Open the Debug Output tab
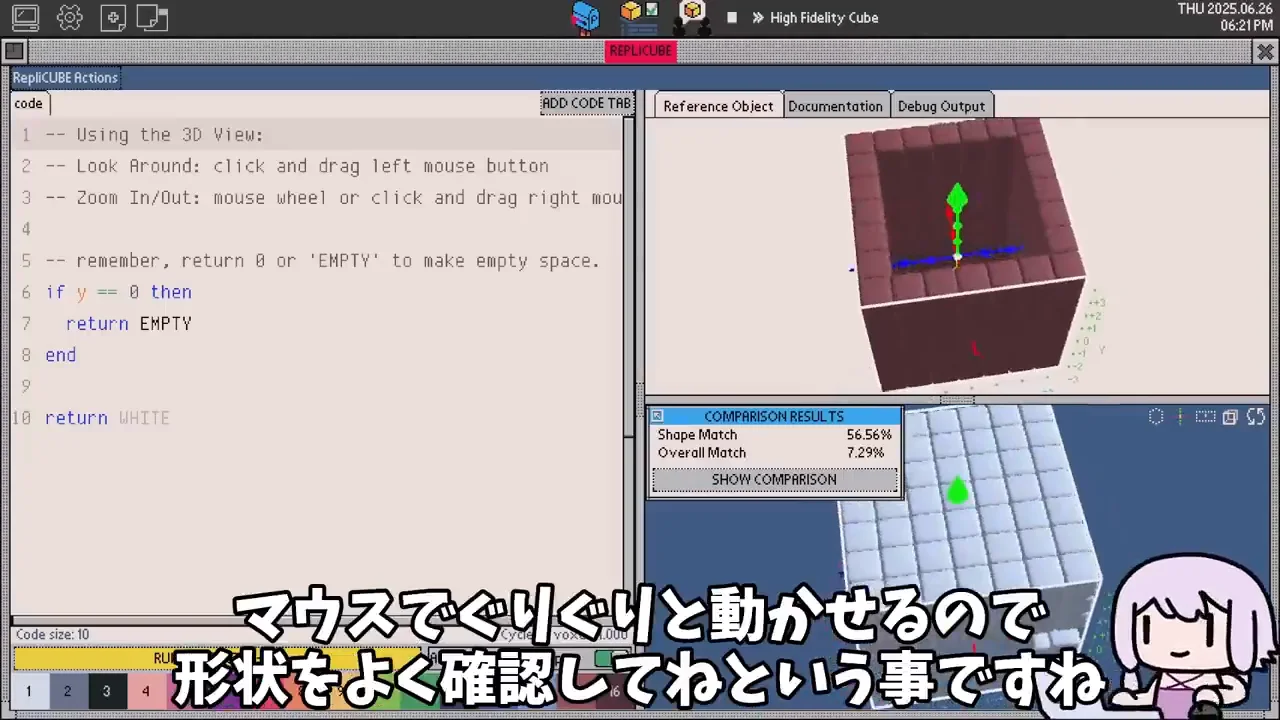1280x720 pixels. [x=941, y=106]
